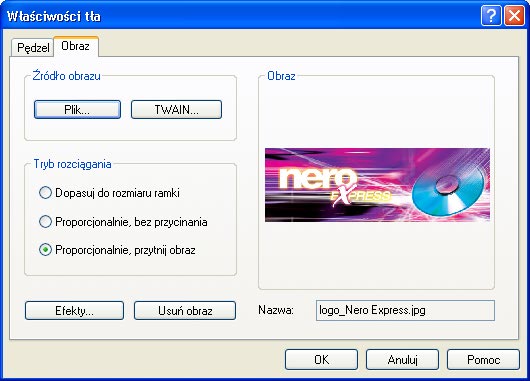Image resolution: width=530 pixels, height=381 pixels.
Task: Open the Plik... file browser button
Action: point(77,110)
